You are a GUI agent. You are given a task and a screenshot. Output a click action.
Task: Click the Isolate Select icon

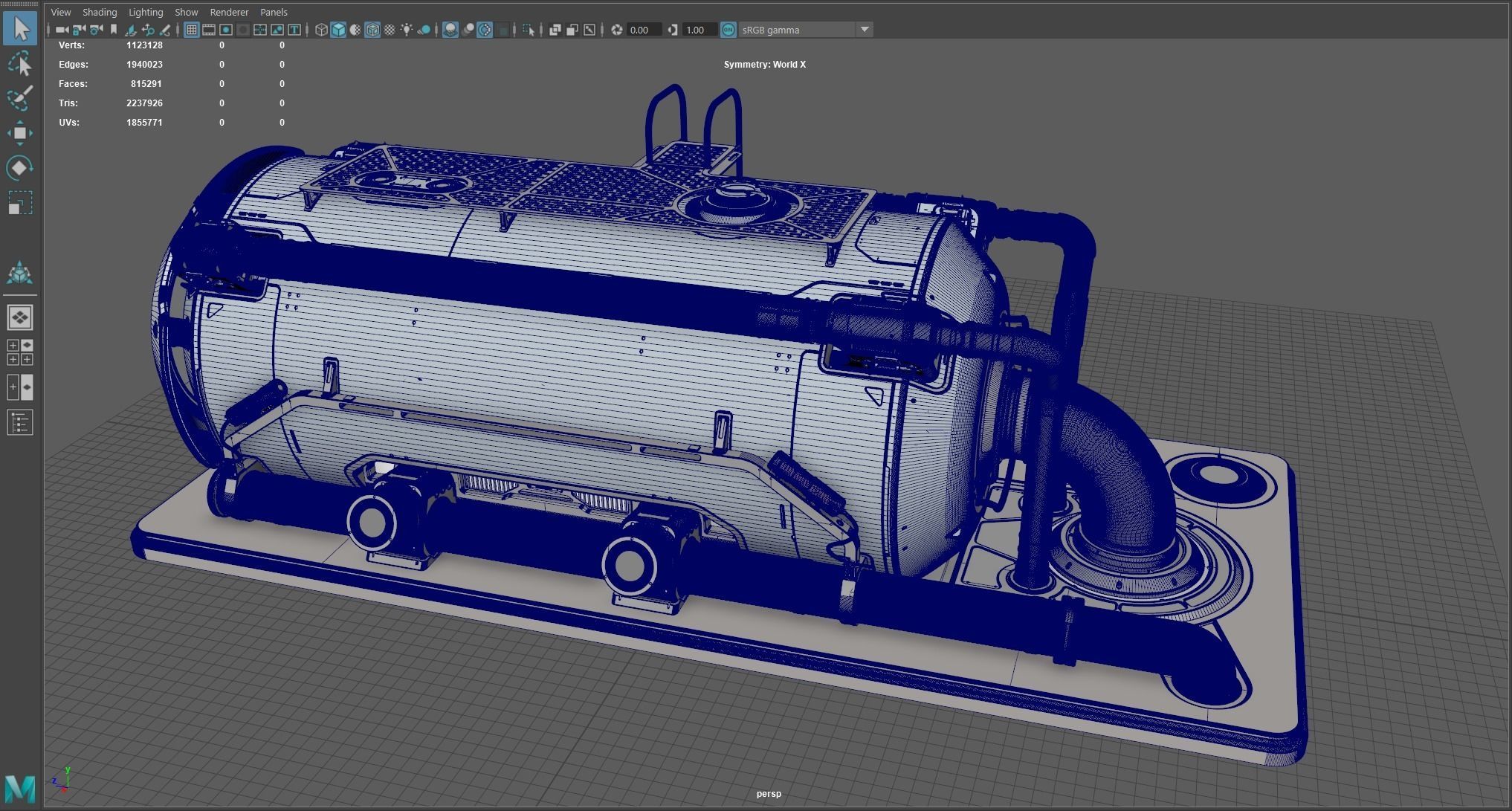tap(529, 30)
